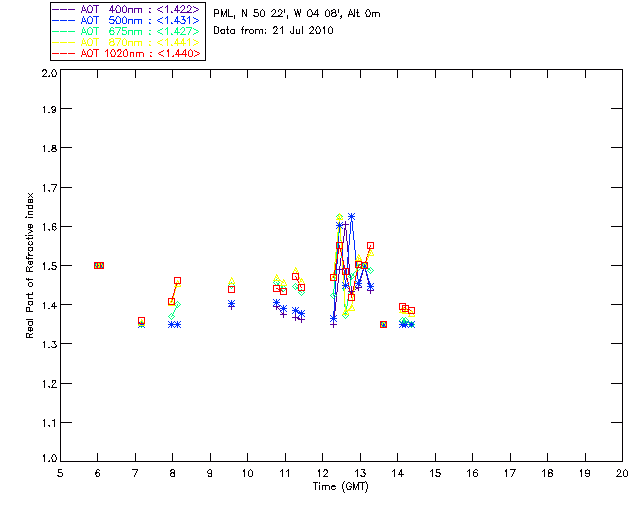Click the 18 x-axis tick label

tap(547, 473)
